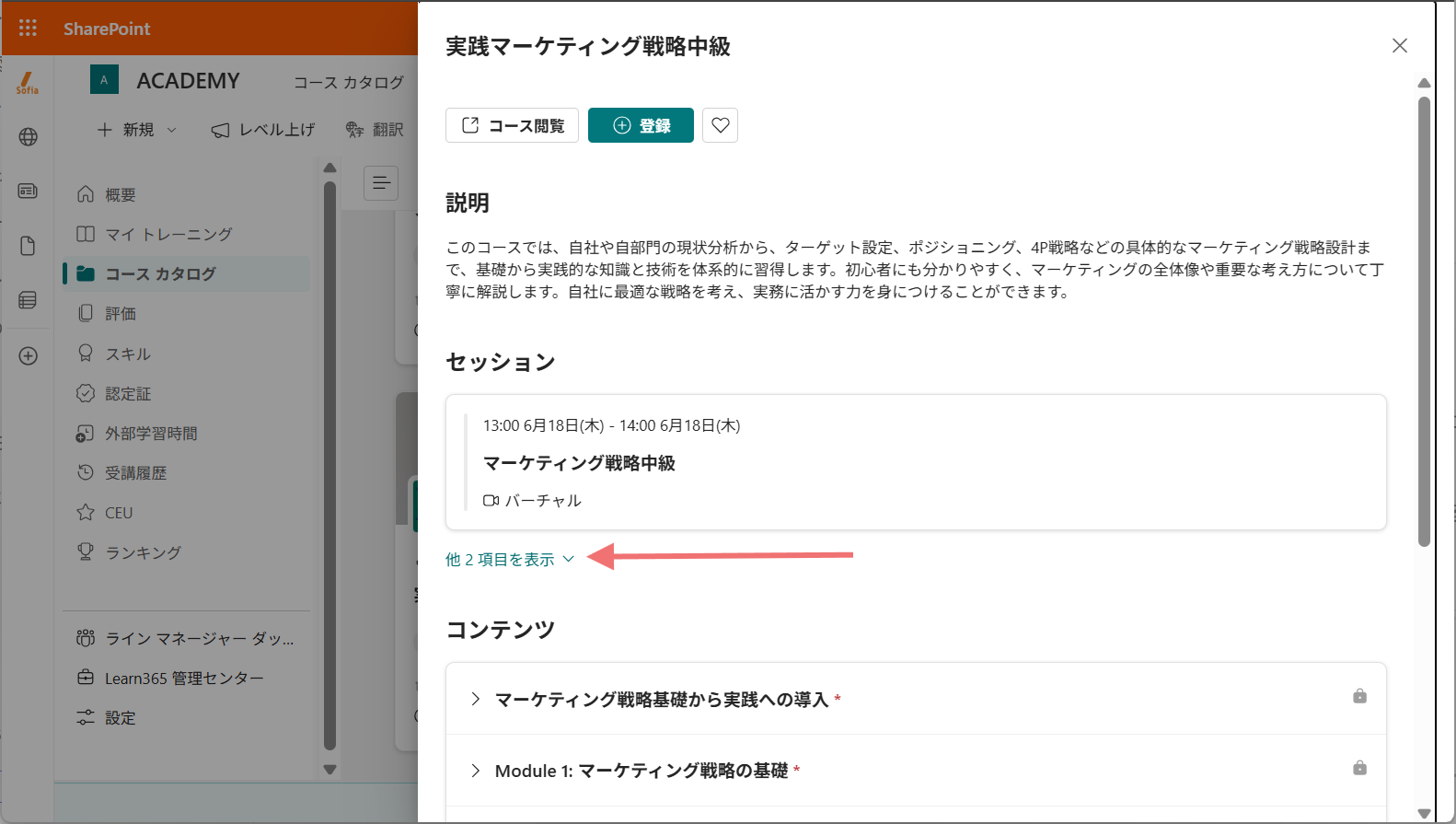Open 評価 in the navigation

coord(186,314)
